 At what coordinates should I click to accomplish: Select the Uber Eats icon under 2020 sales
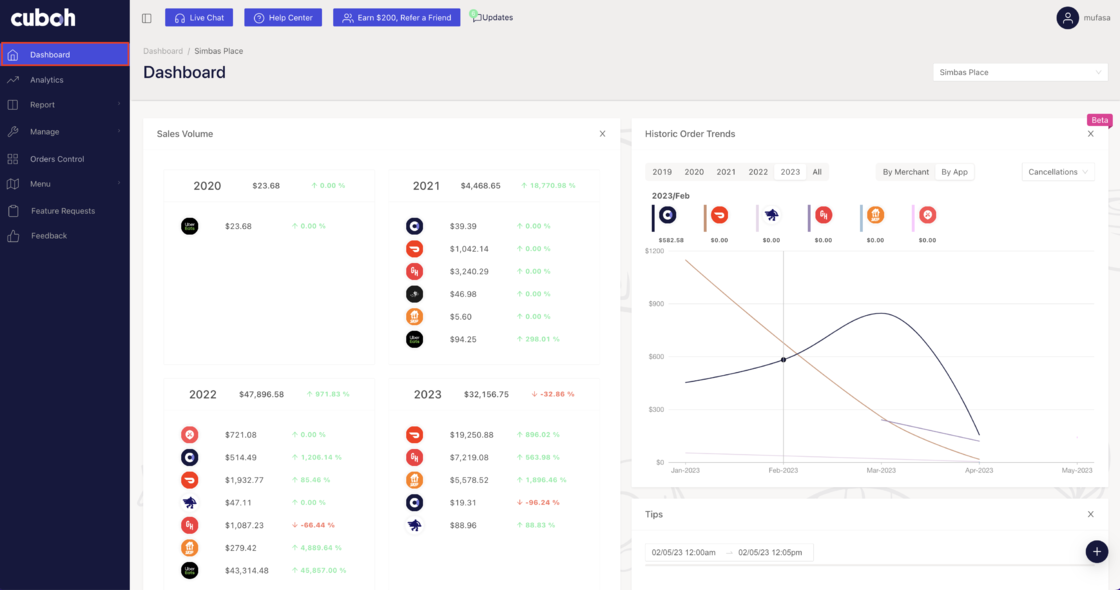tap(190, 226)
